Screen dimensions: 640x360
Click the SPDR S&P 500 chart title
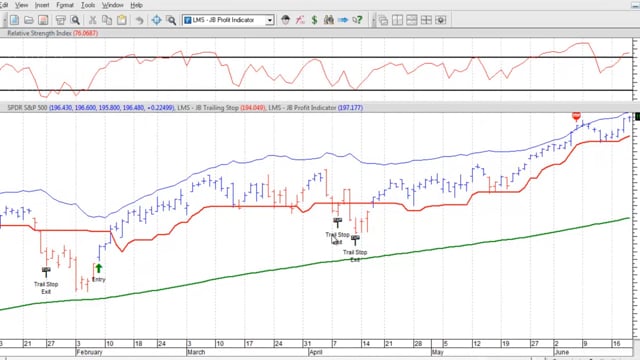[27, 108]
